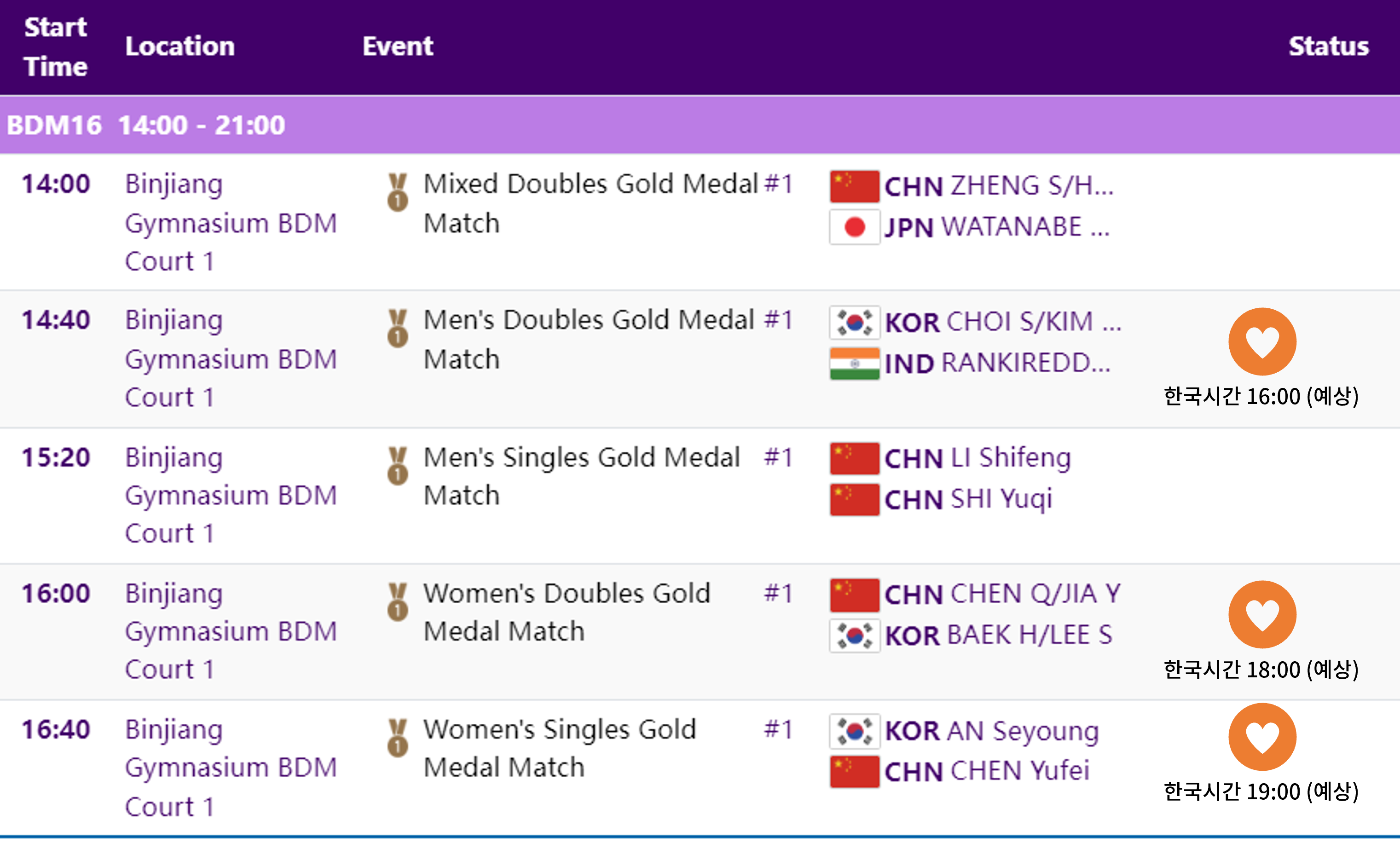1400x843 pixels.
Task: Click the India flag next to RANKIREDD
Action: coord(855,364)
